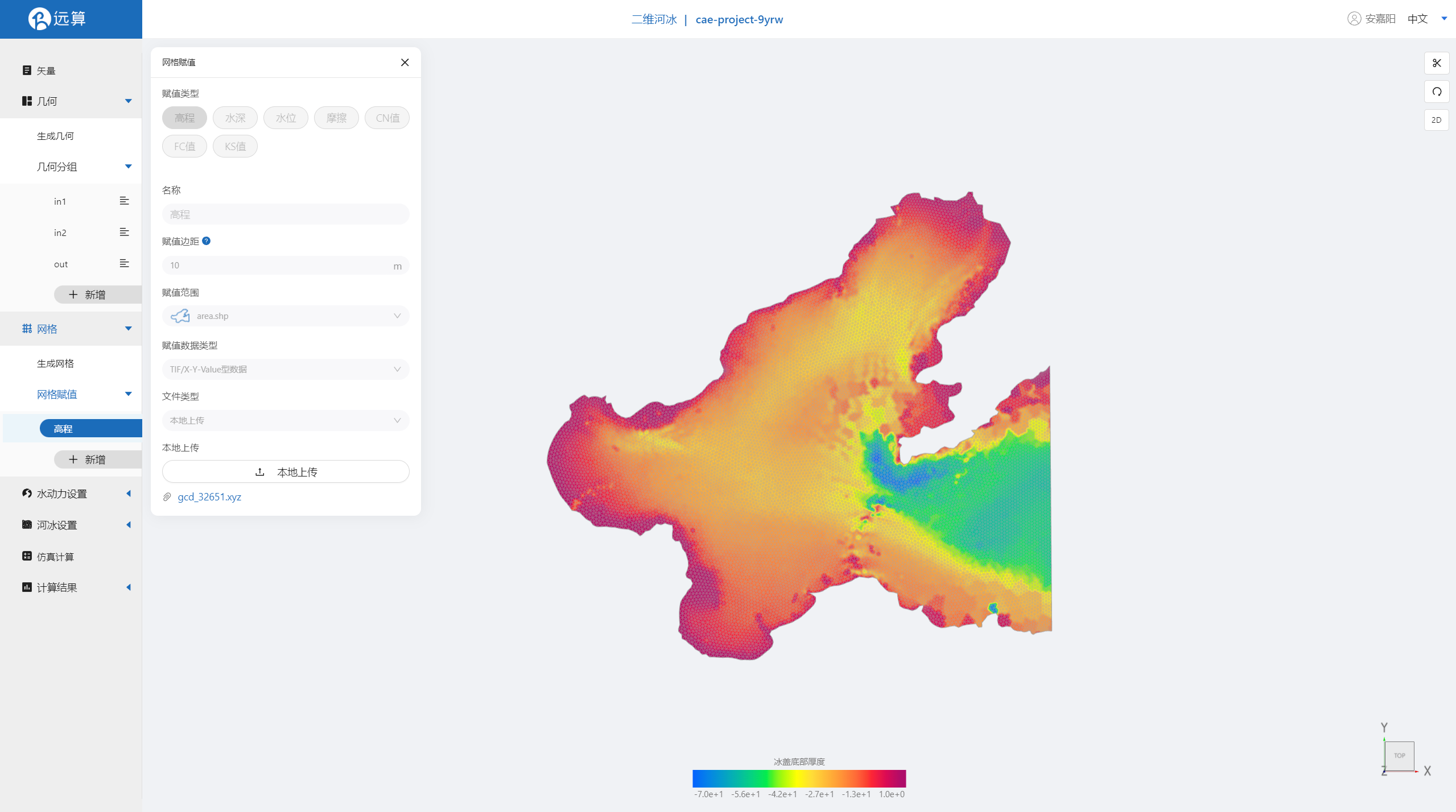Collapse the 几何 section arrow

click(129, 101)
